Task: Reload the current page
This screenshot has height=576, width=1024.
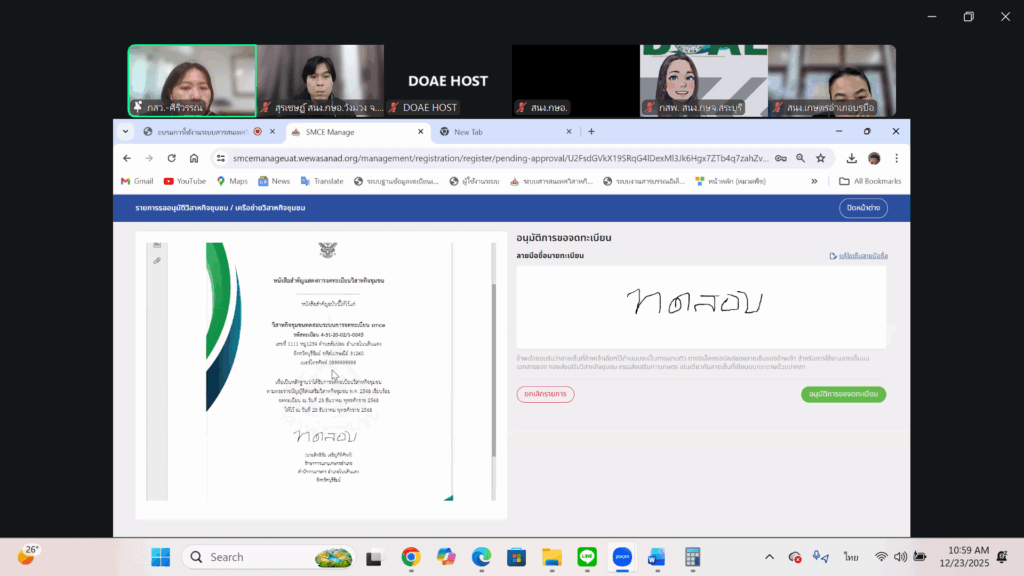Action: pyautogui.click(x=171, y=158)
